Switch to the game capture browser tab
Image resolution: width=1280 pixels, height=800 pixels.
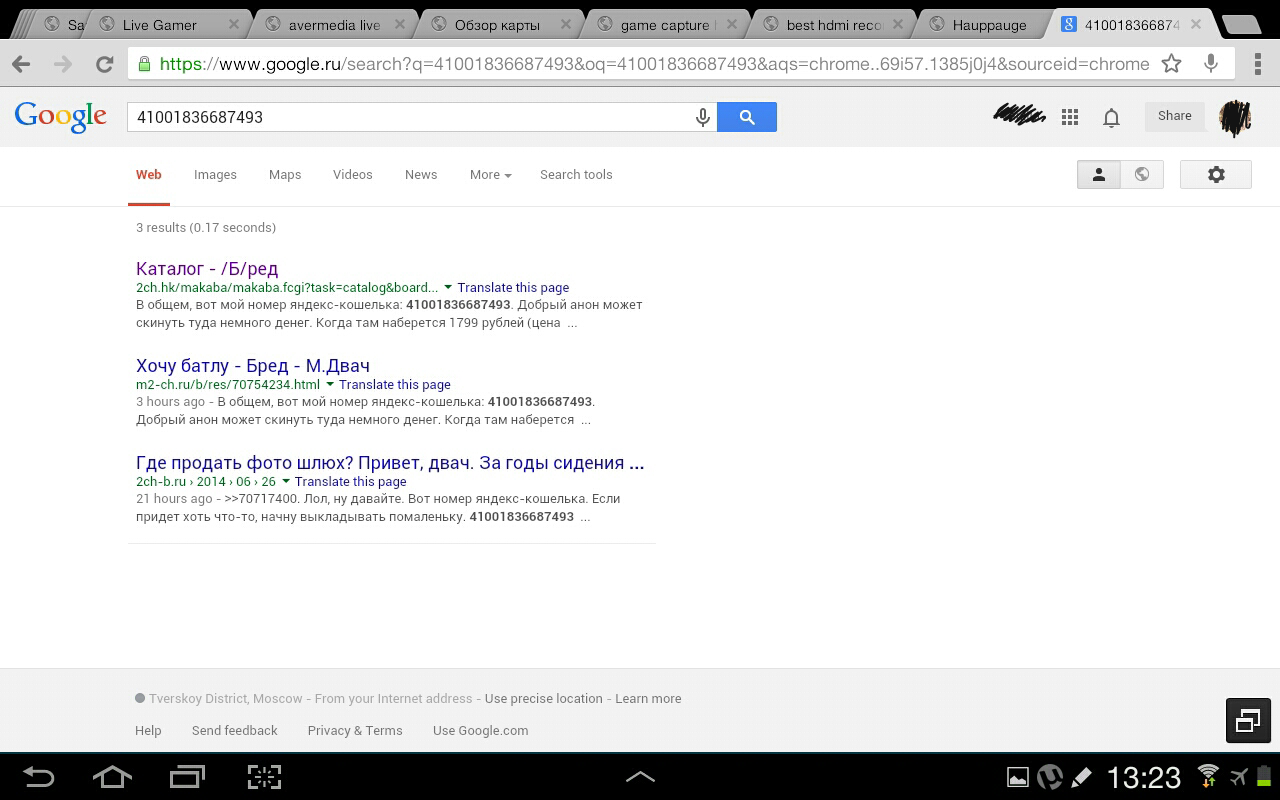coord(665,25)
